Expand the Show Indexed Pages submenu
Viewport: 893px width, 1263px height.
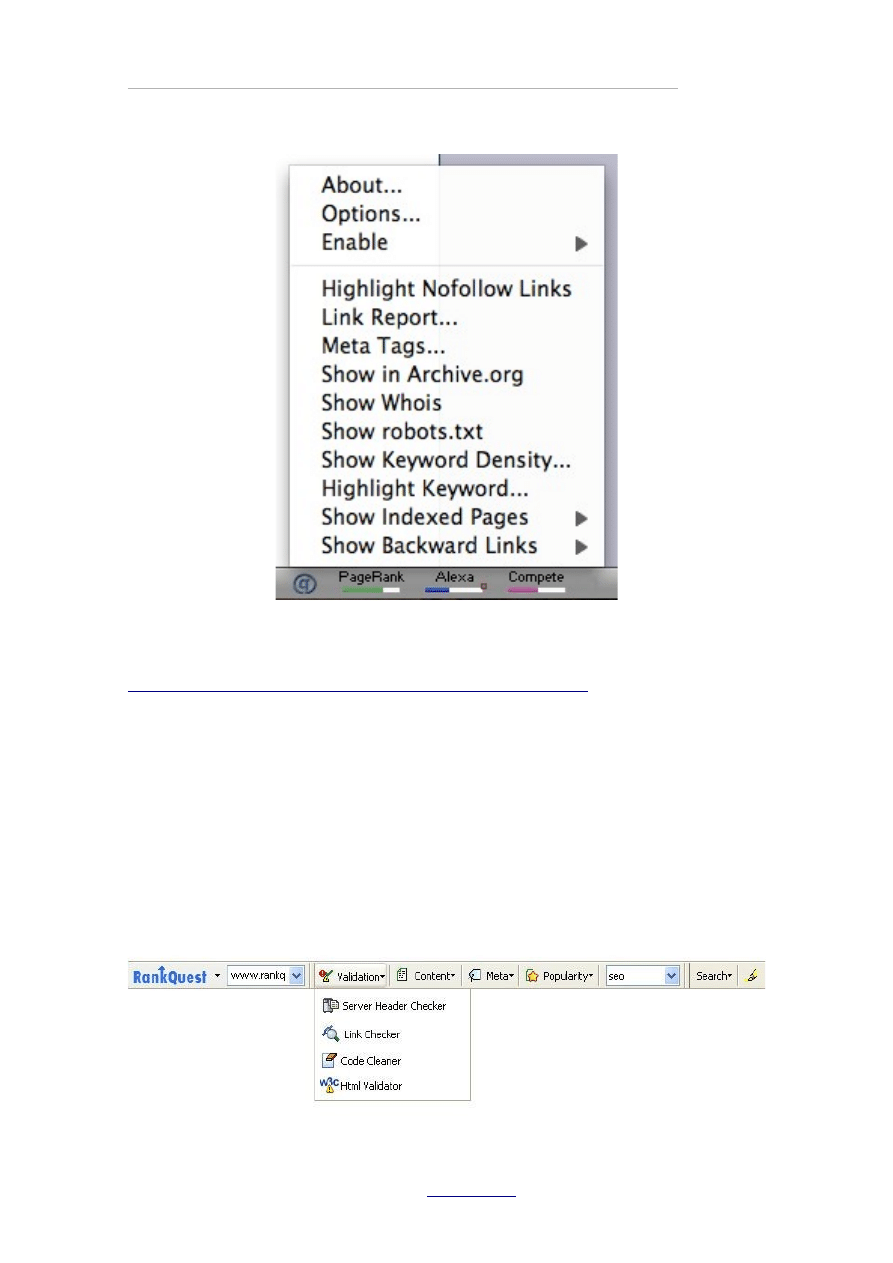[581, 518]
